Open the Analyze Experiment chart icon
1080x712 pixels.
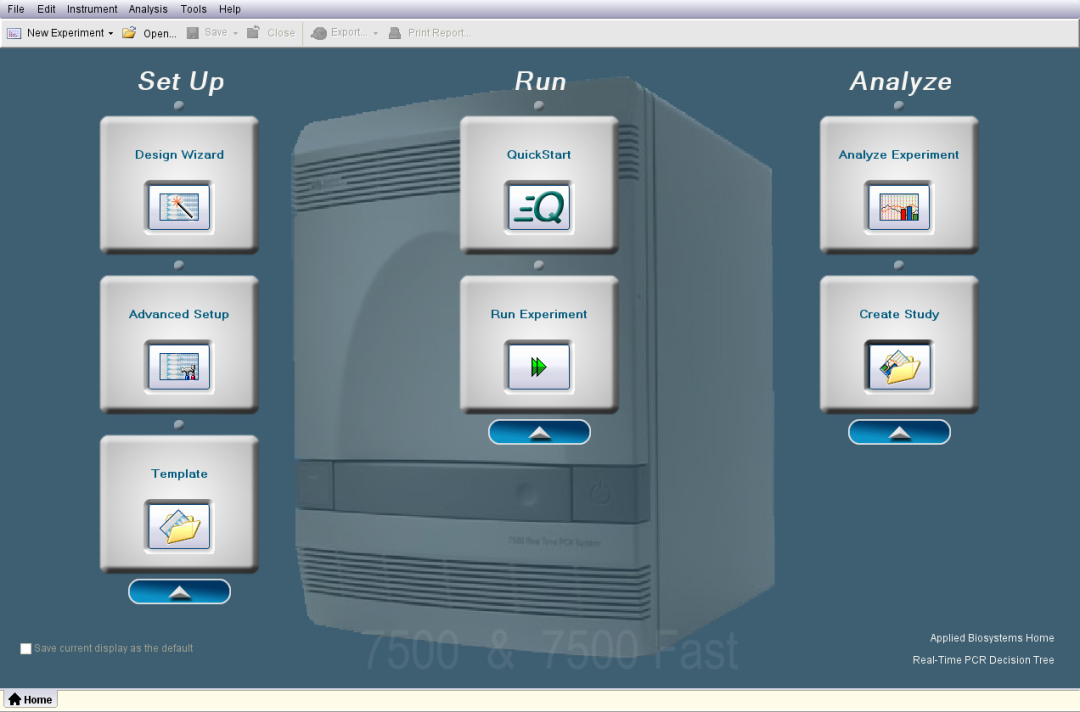pyautogui.click(x=899, y=206)
